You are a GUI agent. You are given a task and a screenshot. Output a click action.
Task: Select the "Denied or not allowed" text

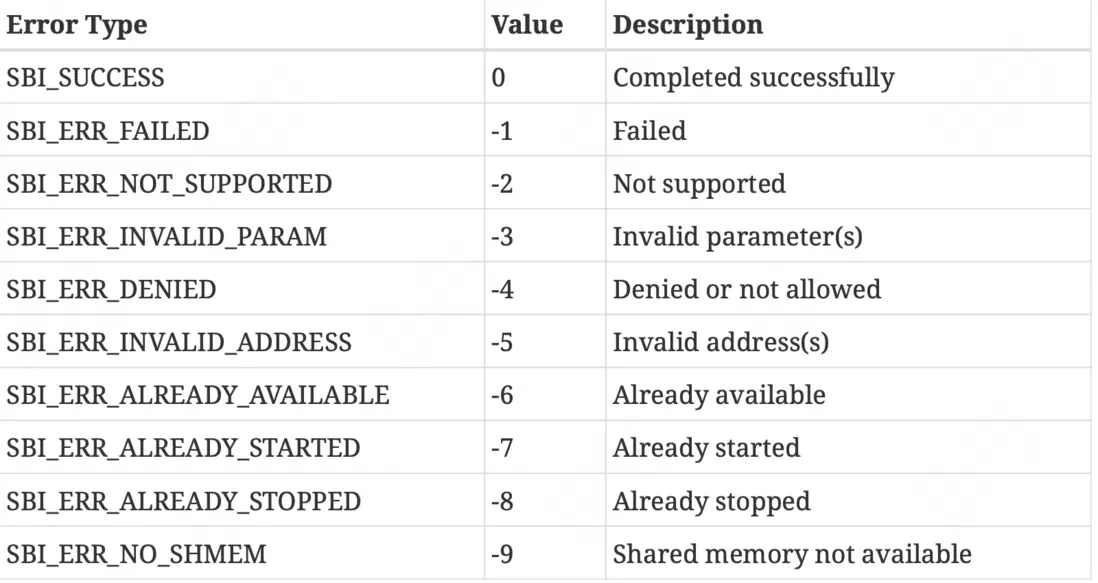click(746, 290)
